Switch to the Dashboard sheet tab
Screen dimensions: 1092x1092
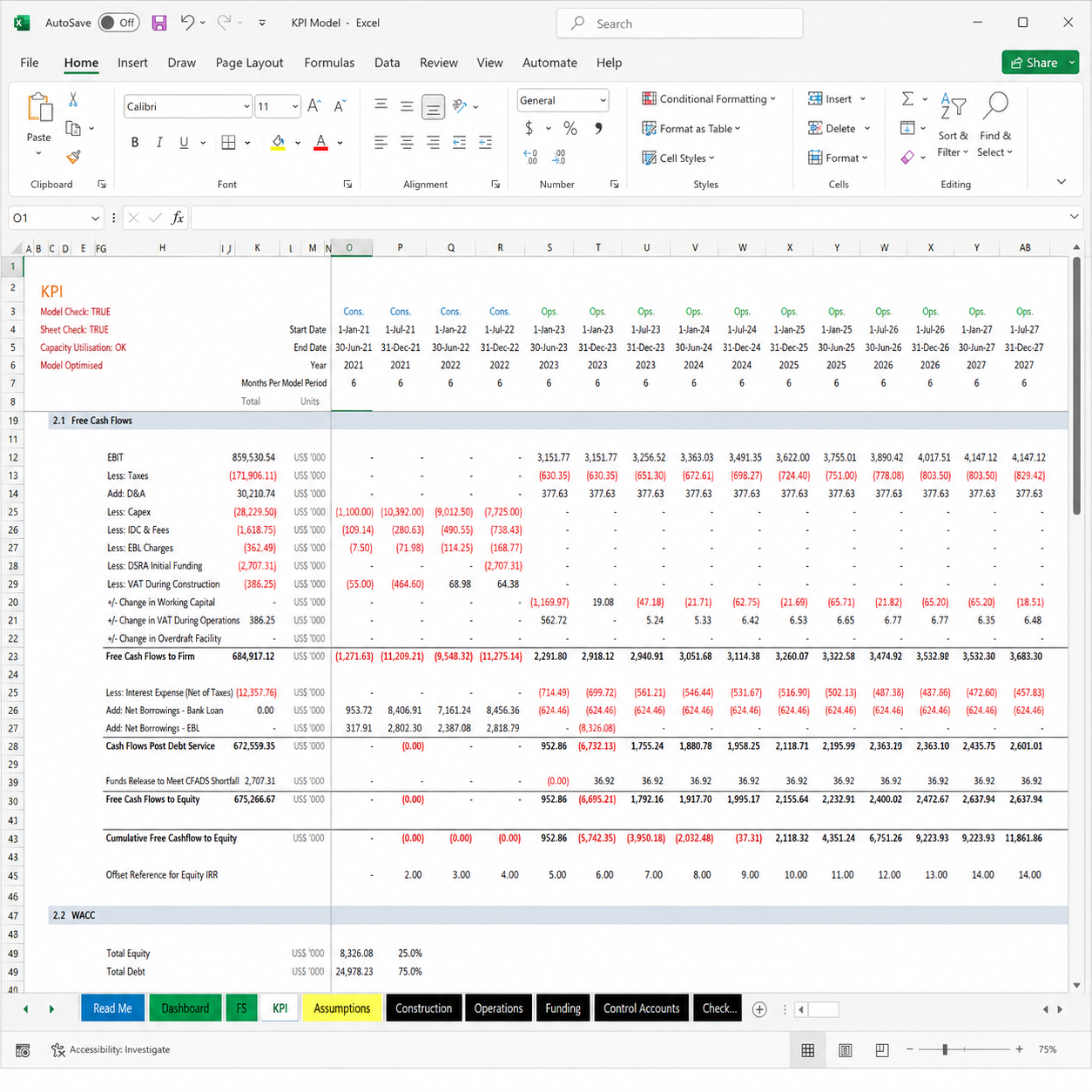coord(185,1008)
